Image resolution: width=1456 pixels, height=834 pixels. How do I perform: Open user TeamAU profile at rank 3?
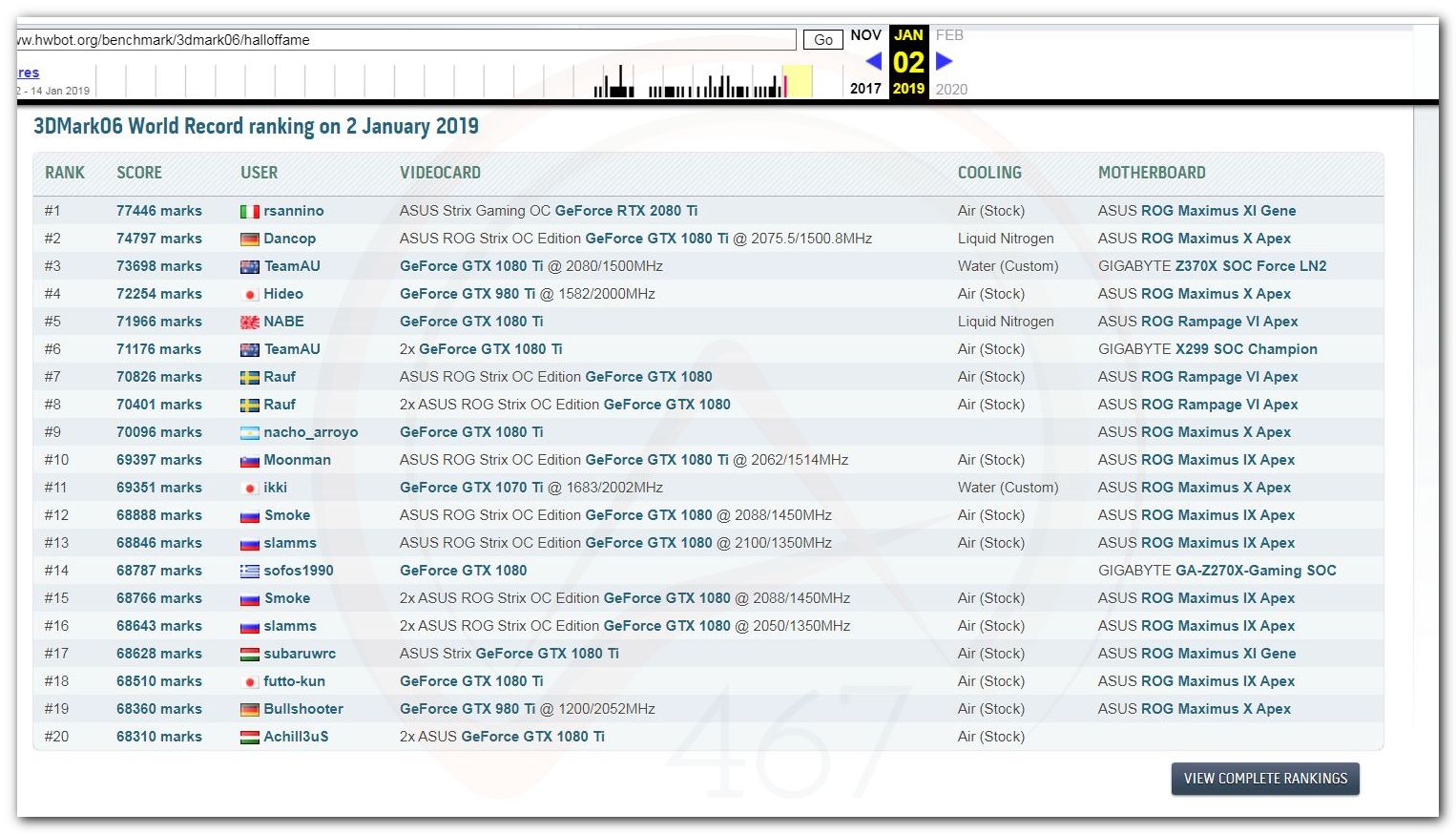[292, 266]
